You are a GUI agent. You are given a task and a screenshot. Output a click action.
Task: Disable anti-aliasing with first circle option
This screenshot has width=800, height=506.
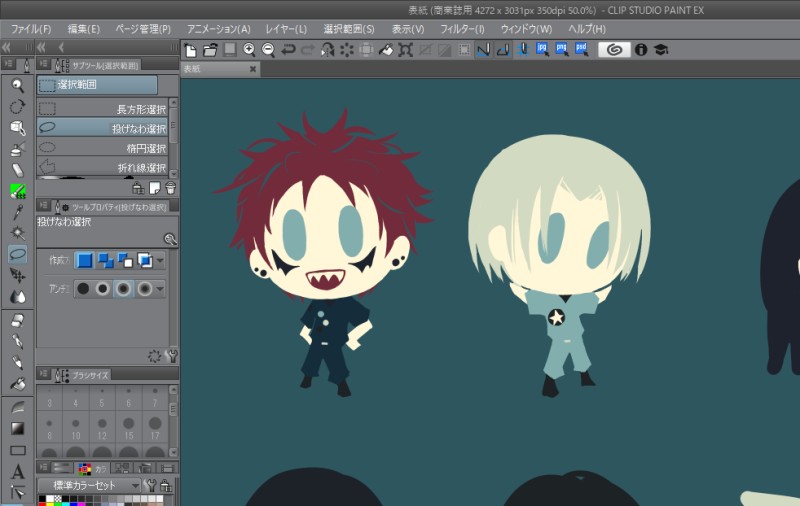(85, 289)
